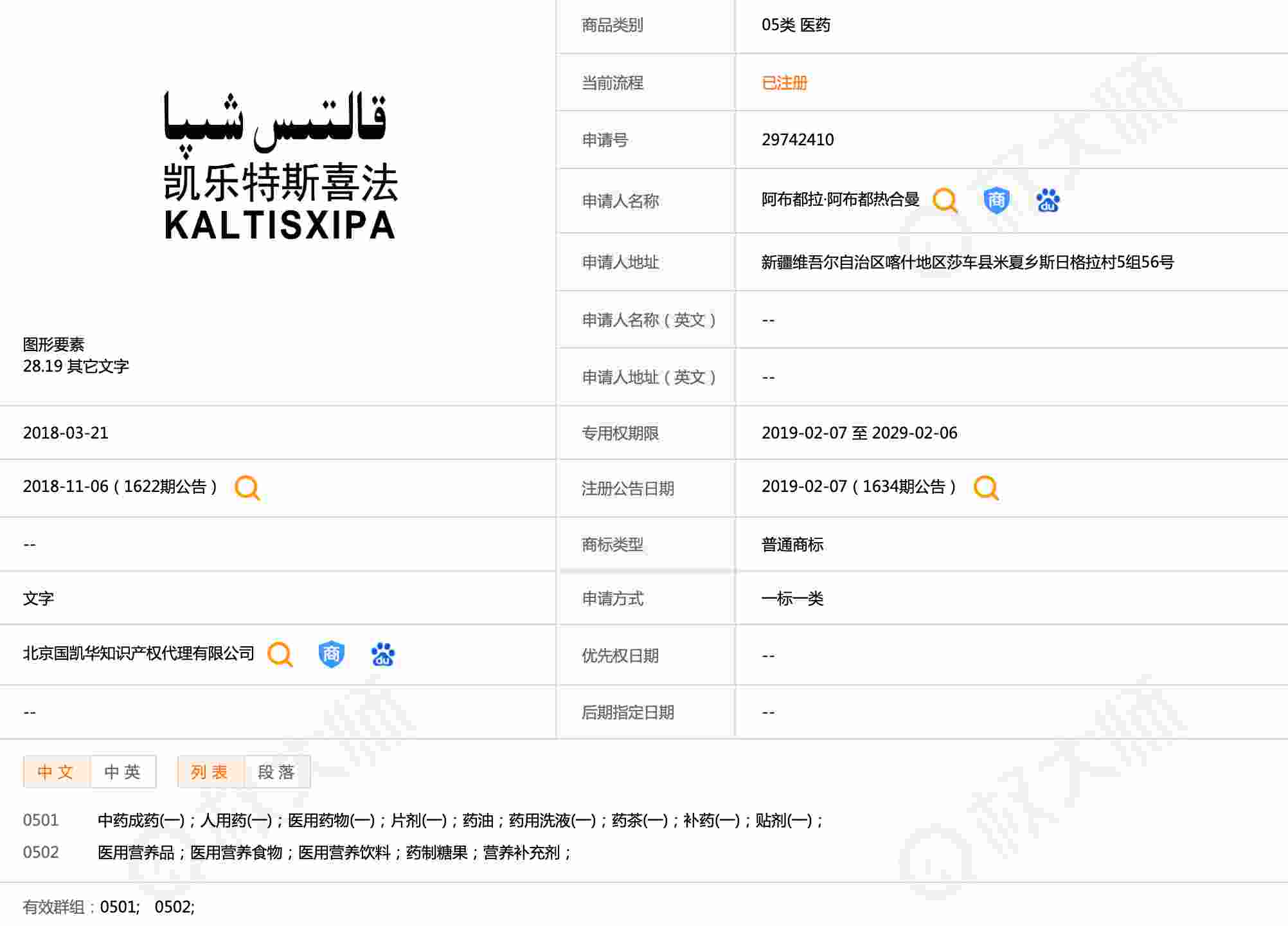Click blue 商 shield icon beside applicant name
The image size is (1288, 926).
pyautogui.click(x=996, y=201)
